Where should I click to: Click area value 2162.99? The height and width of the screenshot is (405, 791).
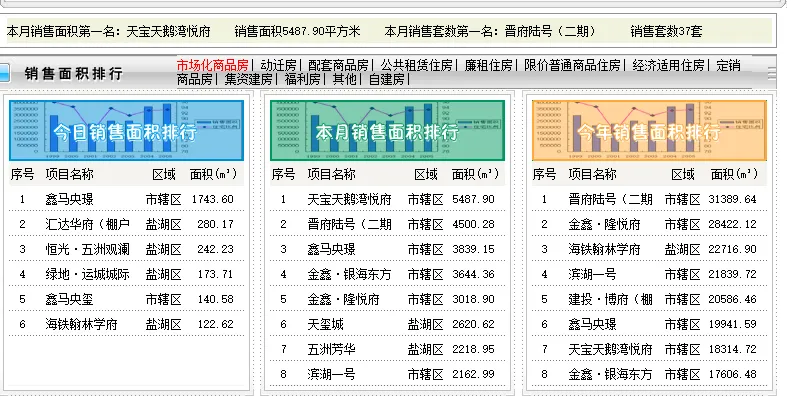[x=474, y=374]
